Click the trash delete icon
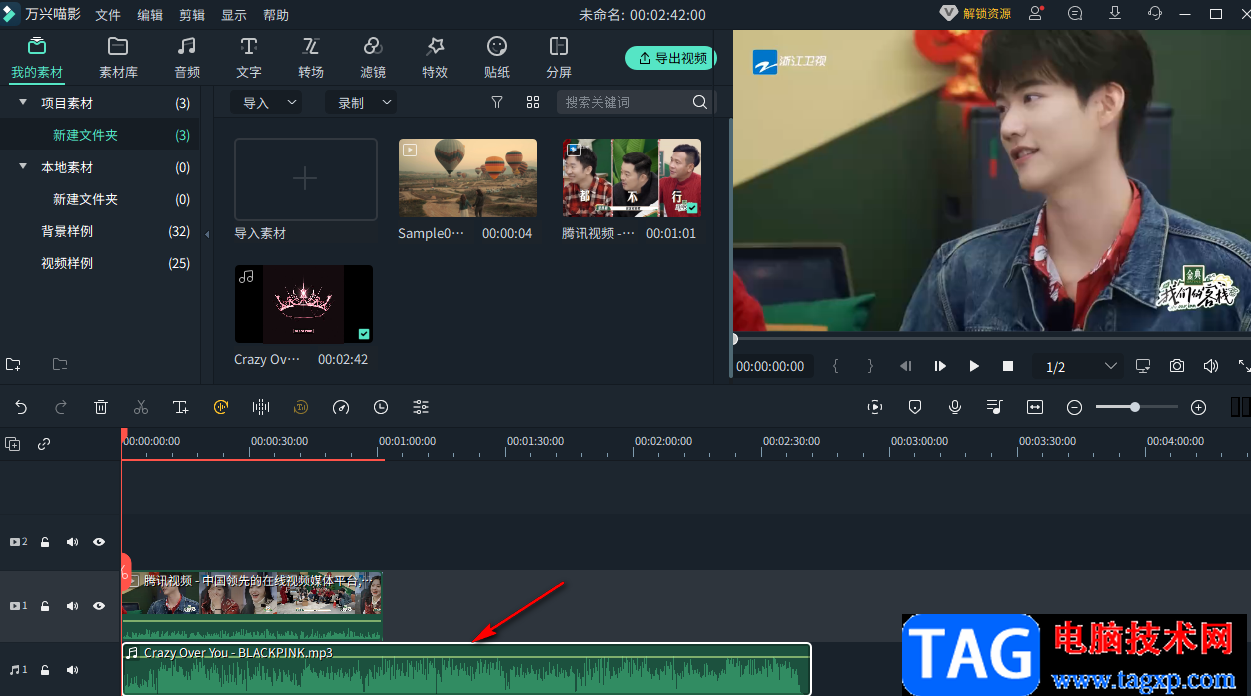The width and height of the screenshot is (1251, 696). (x=101, y=407)
